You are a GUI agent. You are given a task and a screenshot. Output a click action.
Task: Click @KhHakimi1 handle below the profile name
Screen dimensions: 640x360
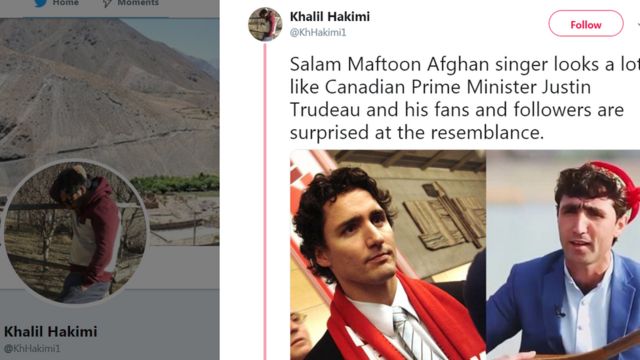[x=32, y=348]
